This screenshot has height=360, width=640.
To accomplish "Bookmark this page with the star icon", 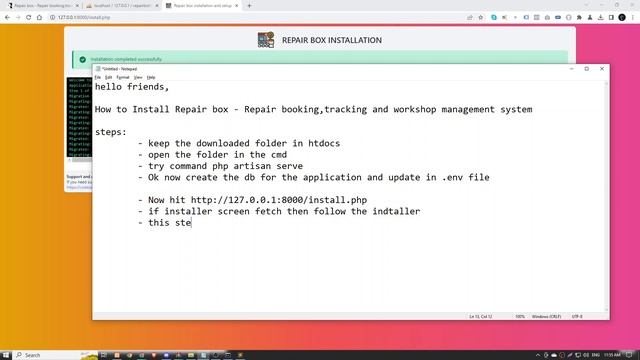I will [481, 18].
